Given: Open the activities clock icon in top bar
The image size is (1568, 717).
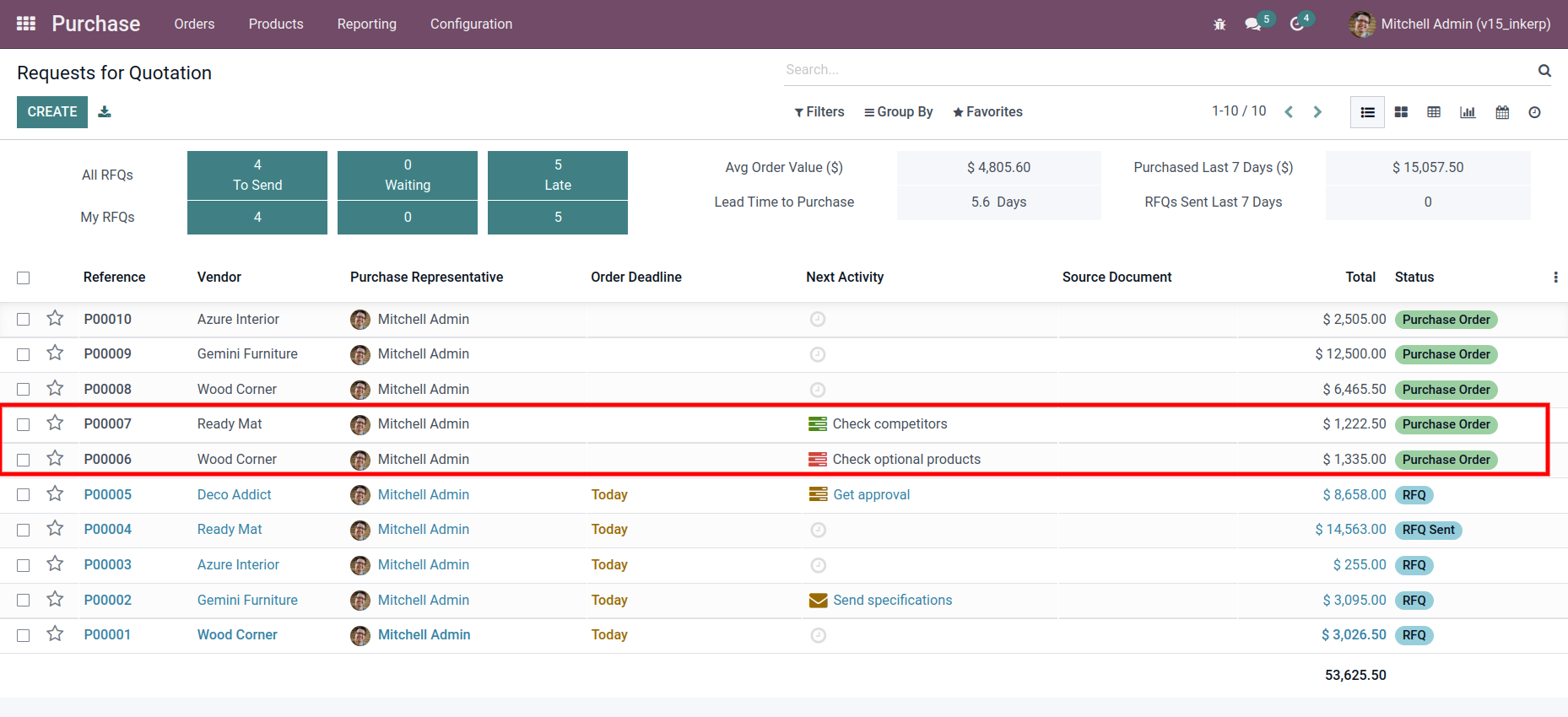Looking at the screenshot, I should [1297, 24].
